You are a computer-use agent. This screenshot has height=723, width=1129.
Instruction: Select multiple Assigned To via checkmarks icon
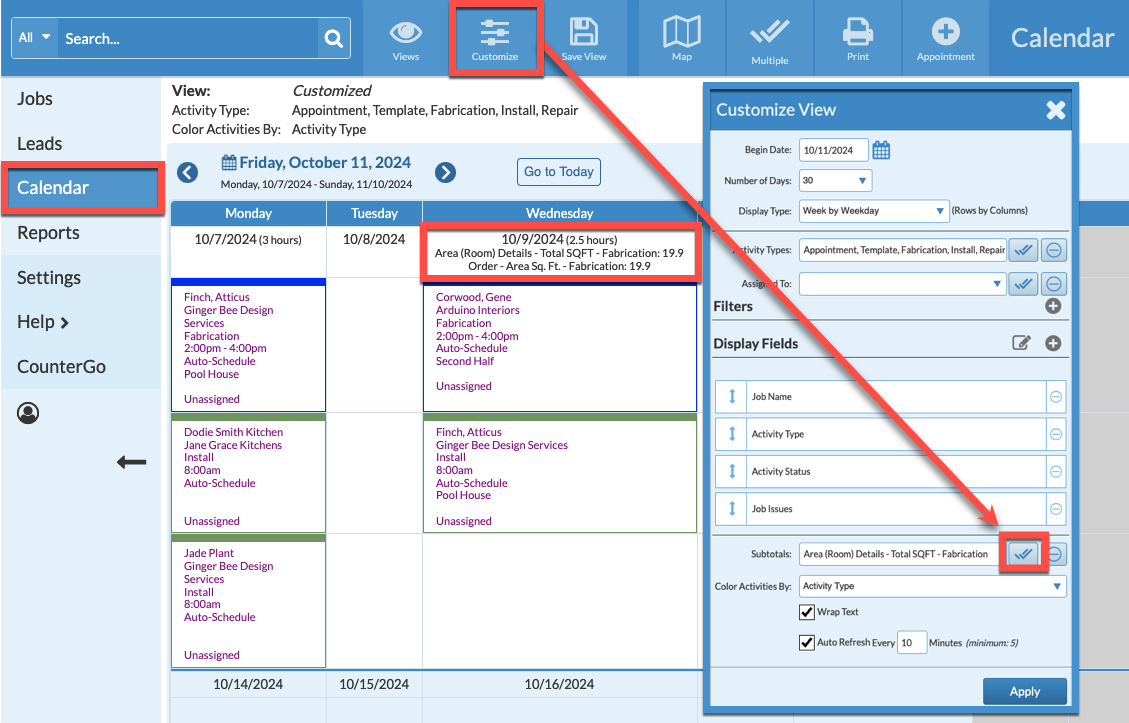[1023, 284]
